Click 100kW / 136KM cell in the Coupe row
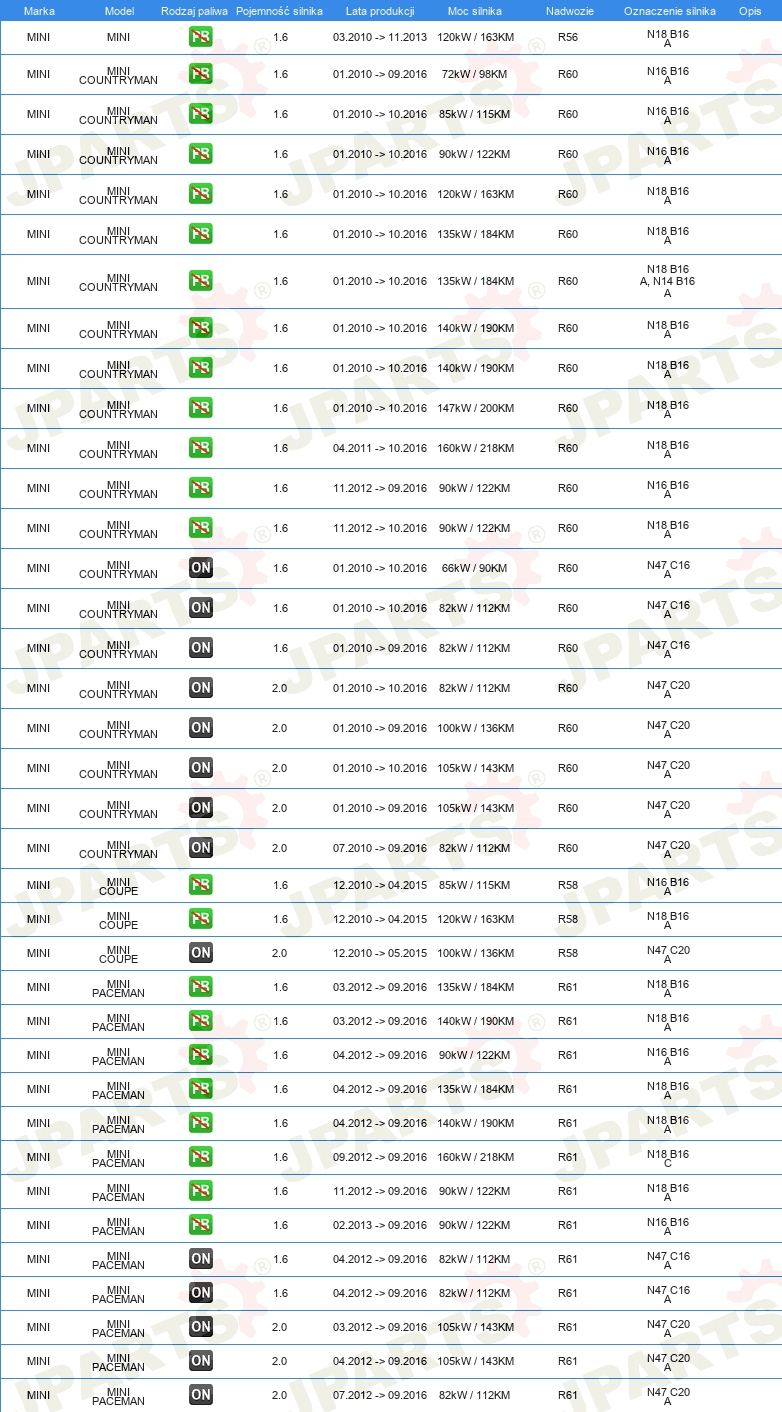This screenshot has width=782, height=1412. [474, 953]
